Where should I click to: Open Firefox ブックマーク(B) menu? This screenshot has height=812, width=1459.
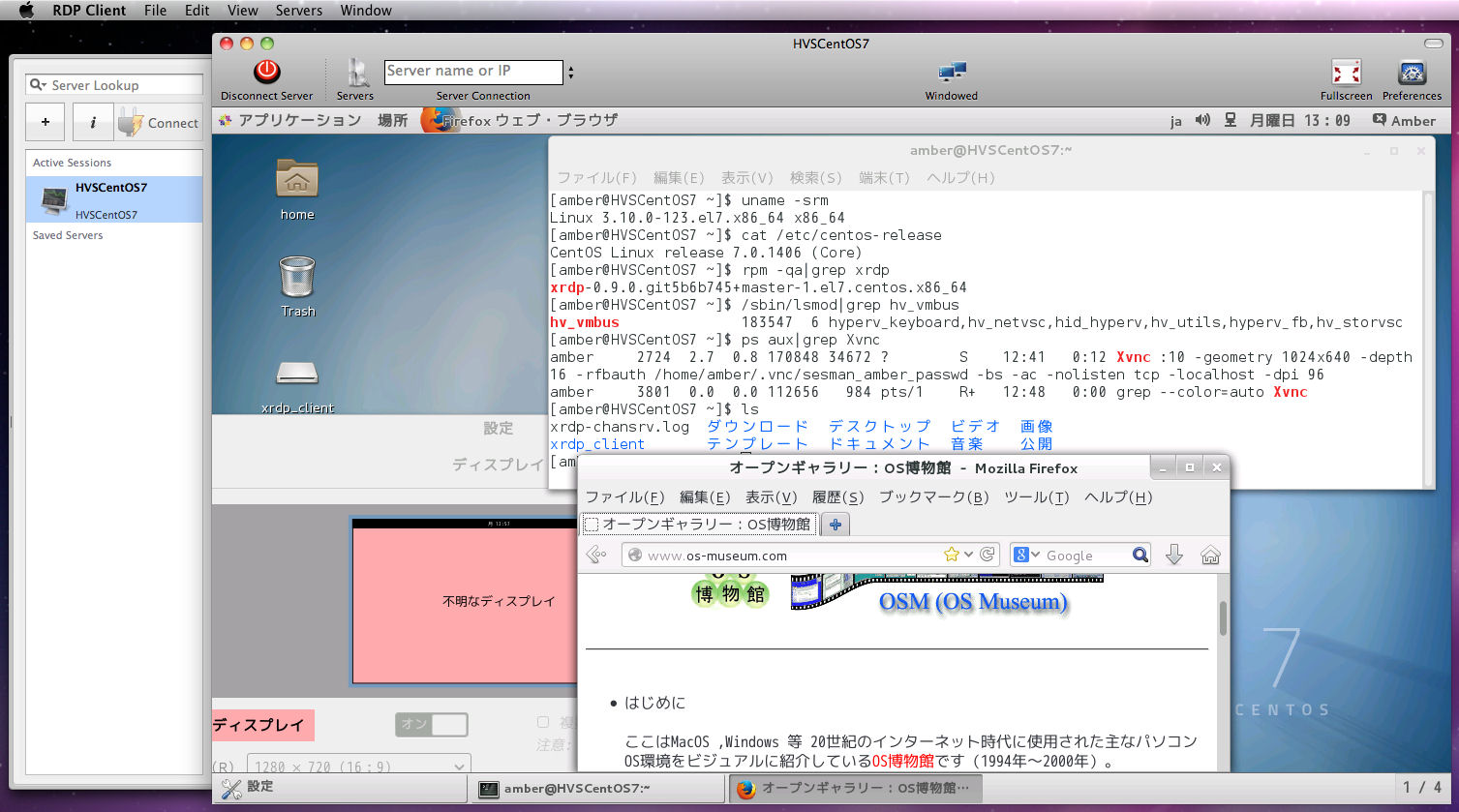click(933, 496)
